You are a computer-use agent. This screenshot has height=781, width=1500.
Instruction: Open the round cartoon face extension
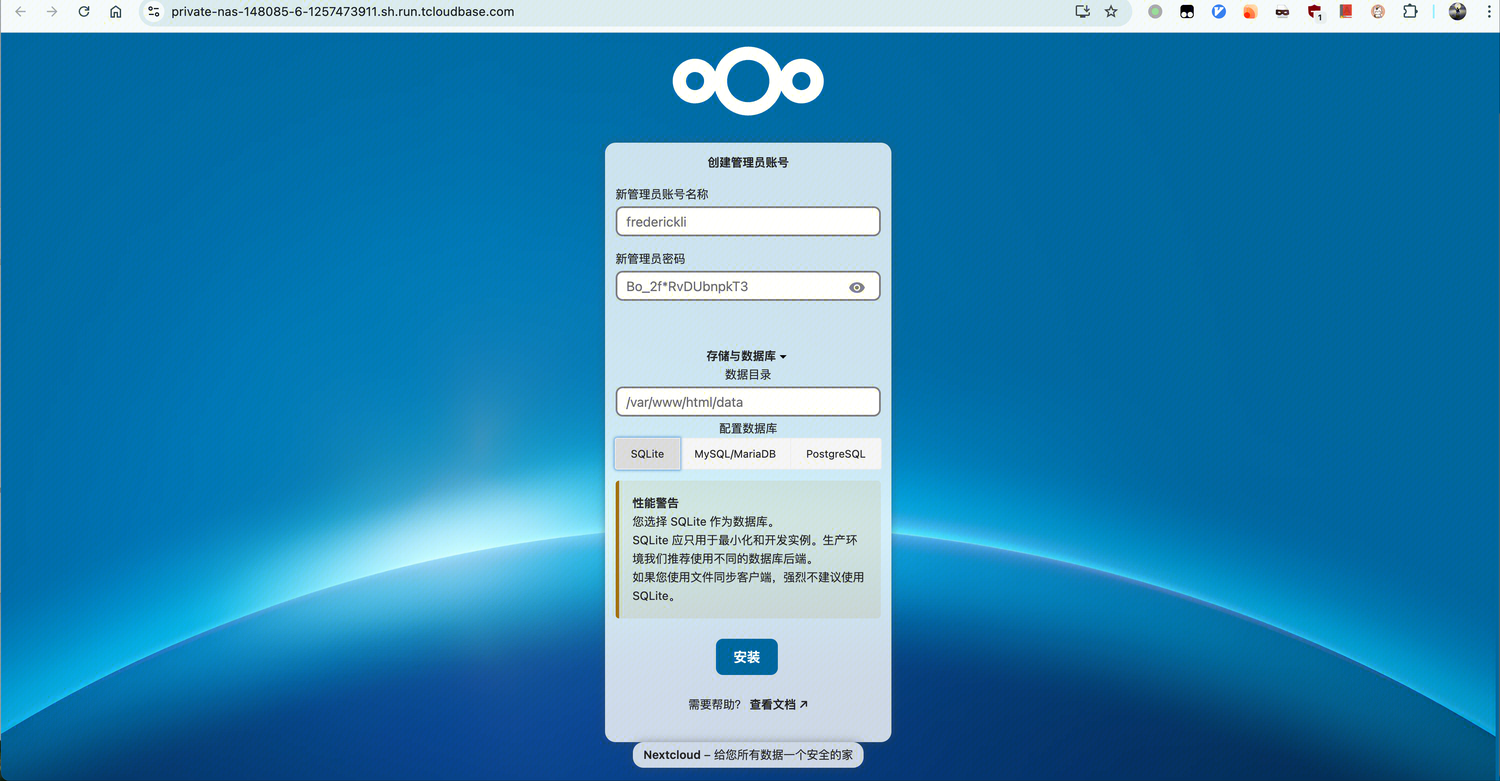pos(1378,12)
